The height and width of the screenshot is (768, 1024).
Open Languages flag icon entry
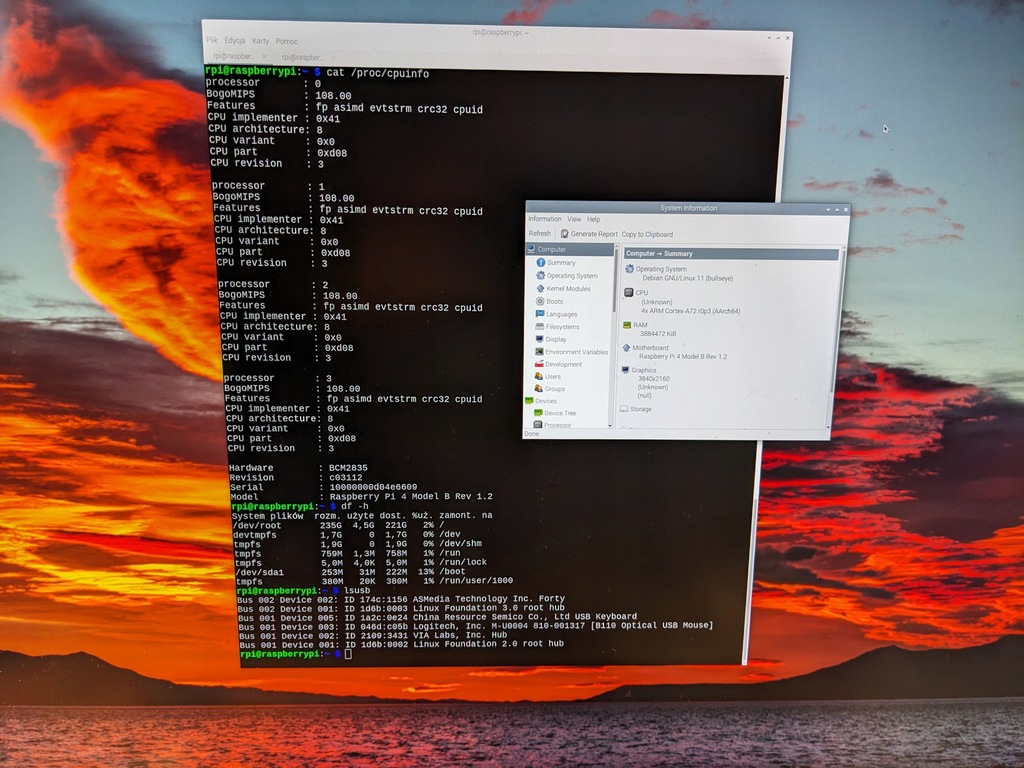click(x=540, y=314)
